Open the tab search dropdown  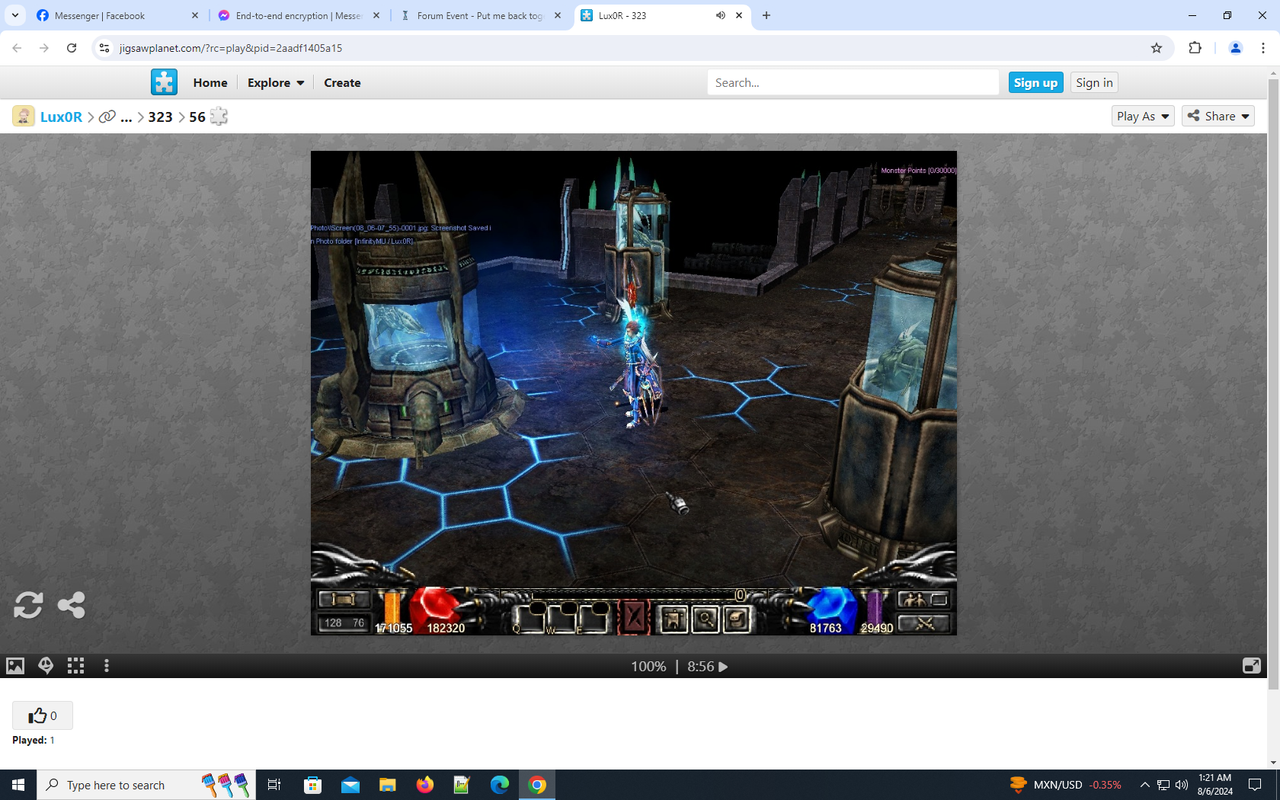[15, 16]
